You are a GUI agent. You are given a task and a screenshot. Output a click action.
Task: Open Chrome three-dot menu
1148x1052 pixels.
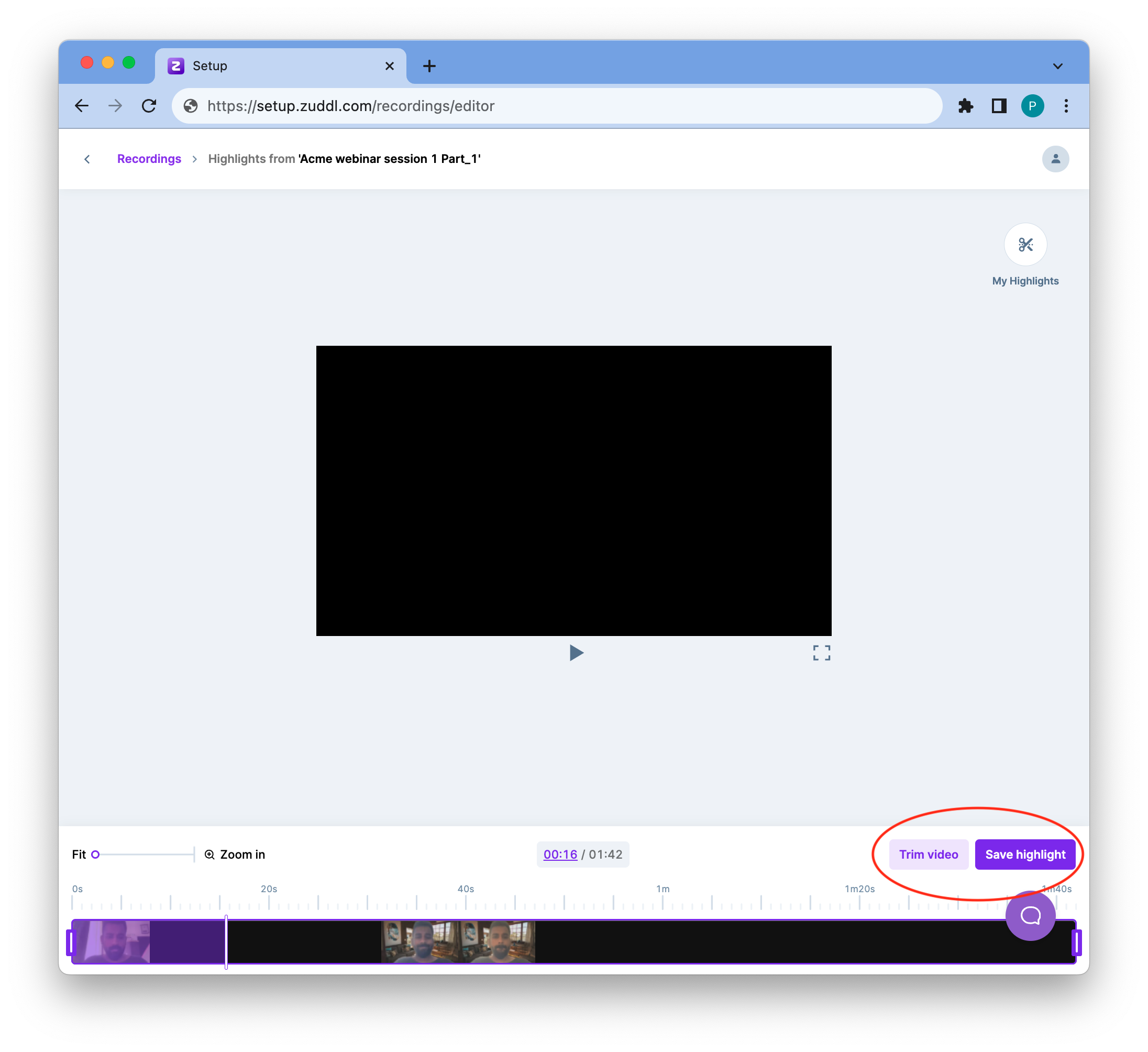click(x=1065, y=106)
